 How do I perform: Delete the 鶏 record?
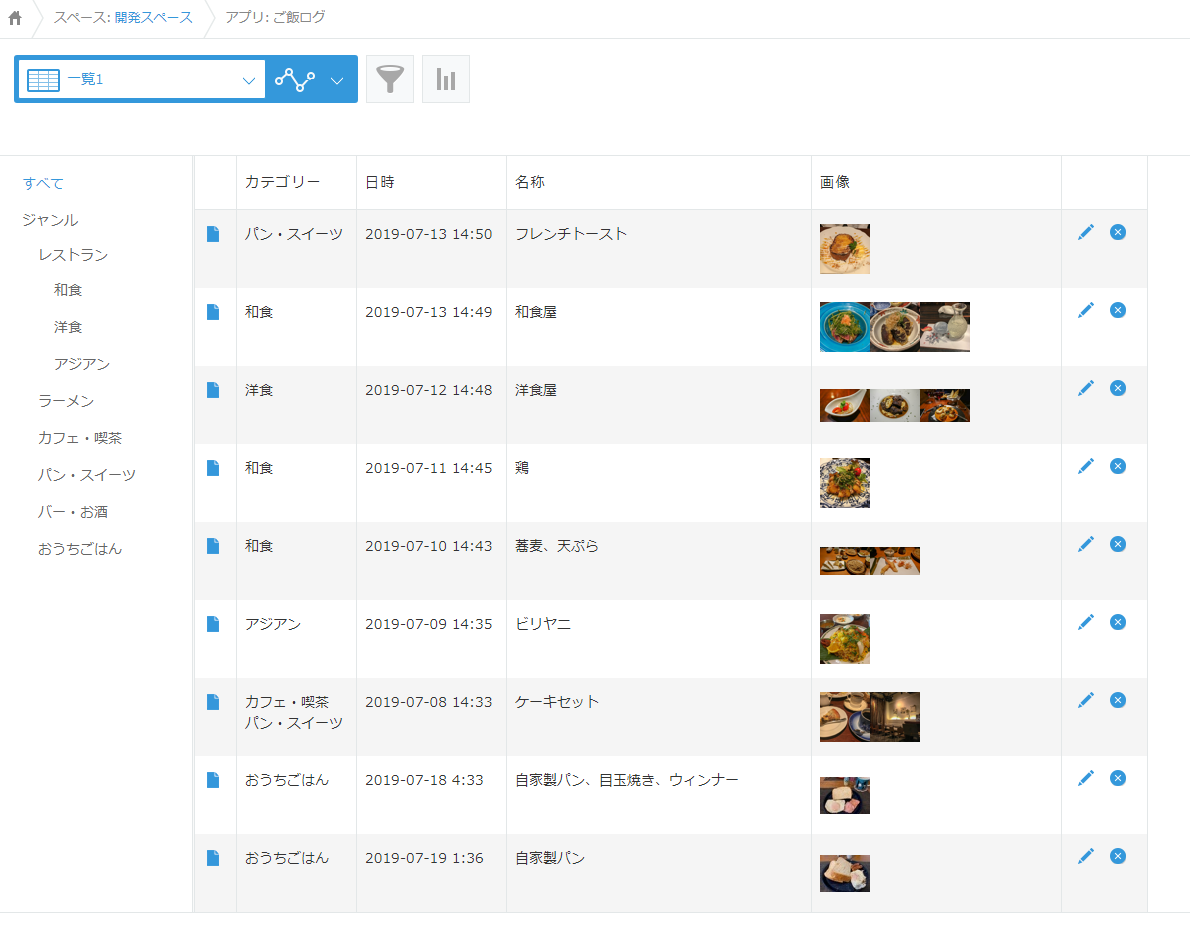(x=1118, y=466)
